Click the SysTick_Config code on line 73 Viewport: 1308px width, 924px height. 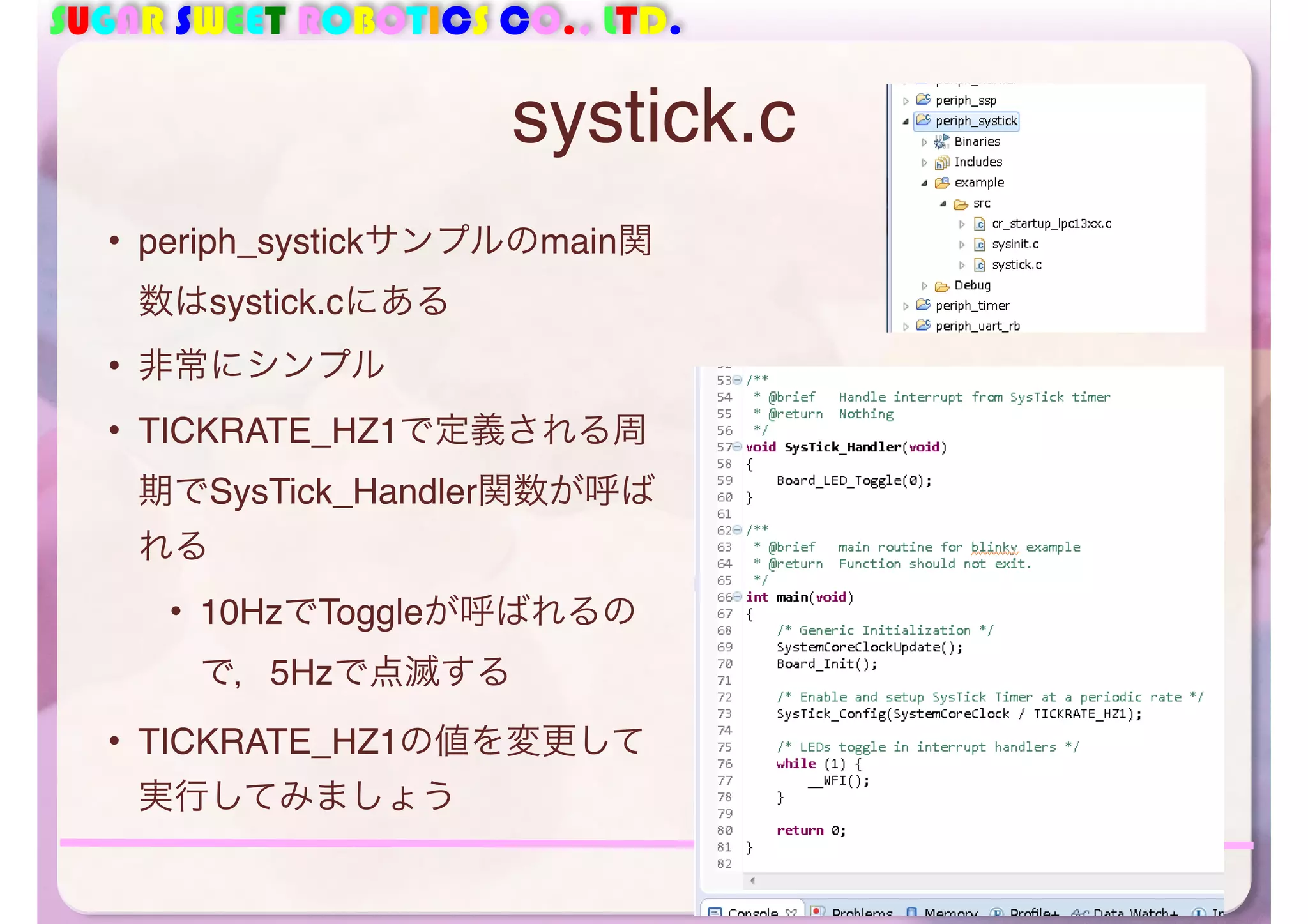pos(959,713)
